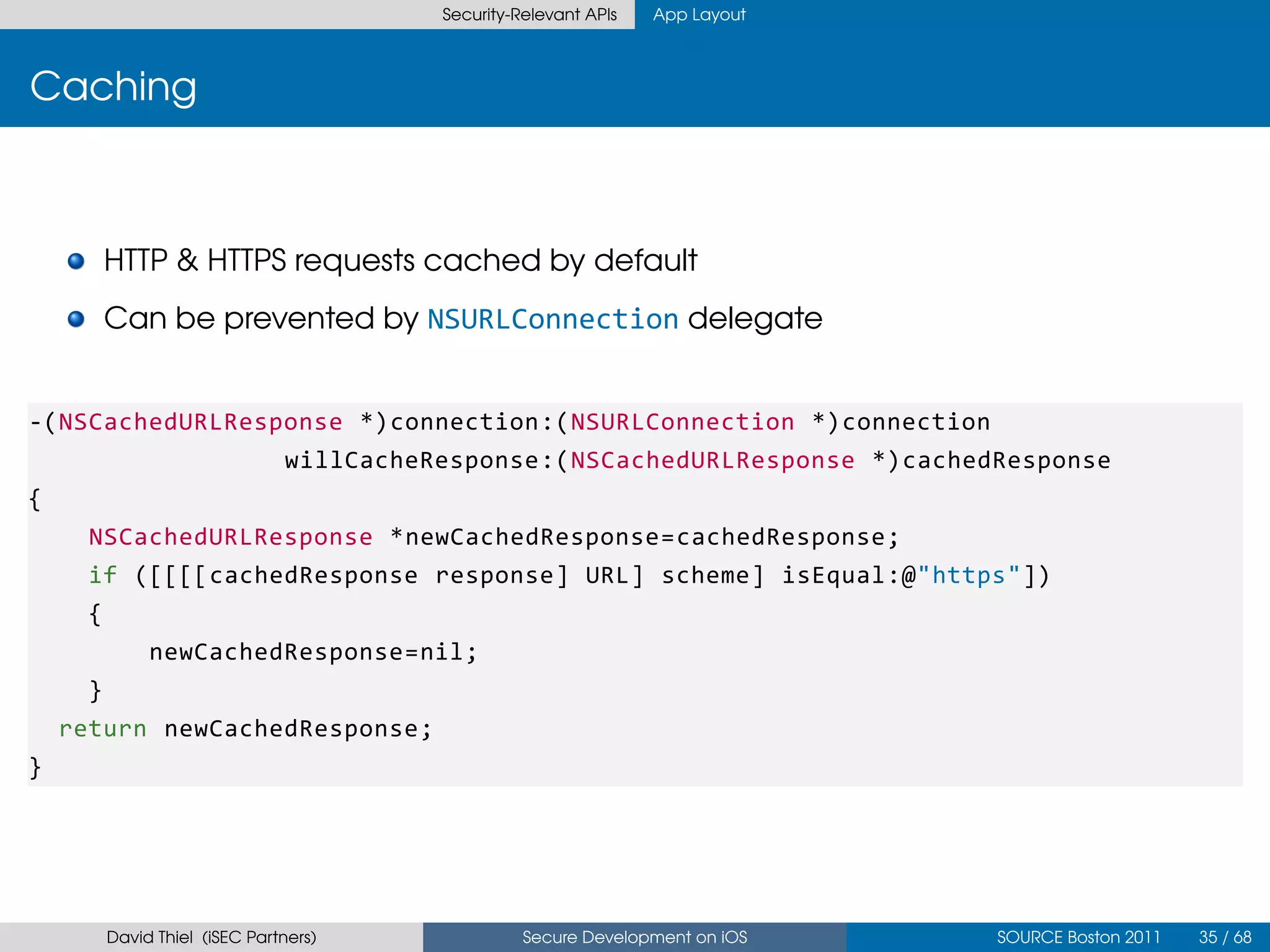Screen dimensions: 1270x952
Task: Click the "https" string literal in code
Action: pyautogui.click(x=969, y=575)
